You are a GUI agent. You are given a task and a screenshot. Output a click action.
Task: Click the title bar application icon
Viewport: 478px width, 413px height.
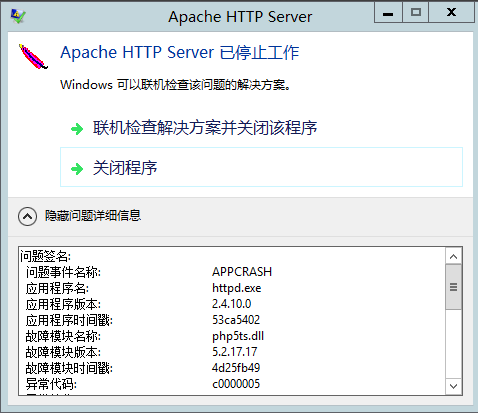(x=18, y=16)
